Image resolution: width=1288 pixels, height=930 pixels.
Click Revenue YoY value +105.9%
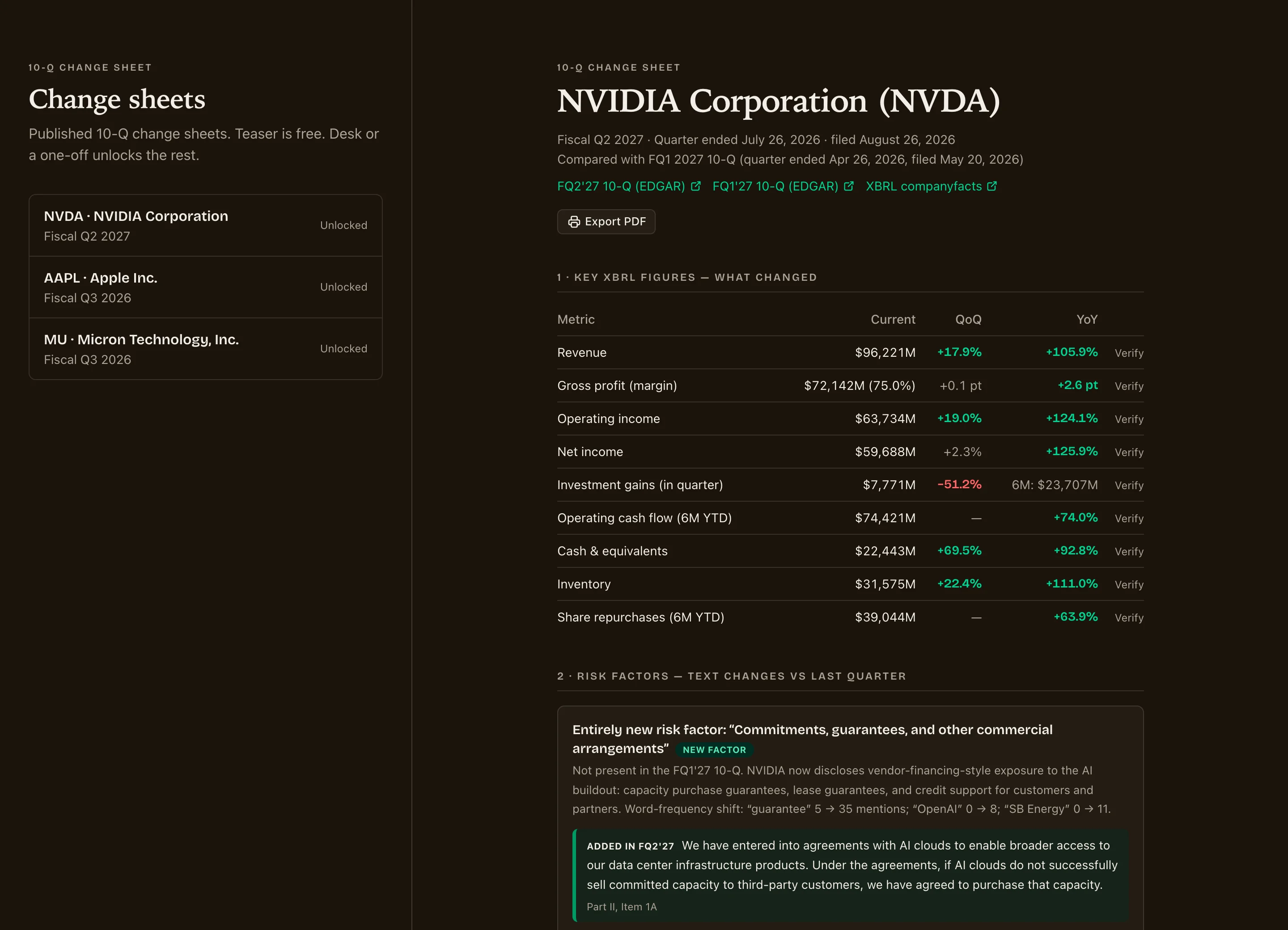coord(1072,352)
